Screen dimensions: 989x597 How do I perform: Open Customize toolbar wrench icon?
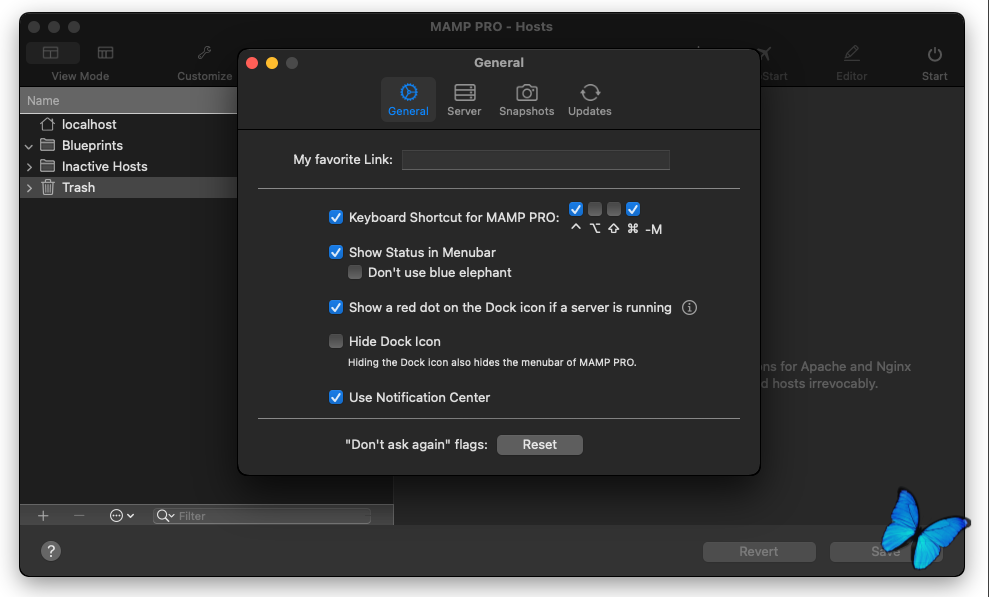coord(204,53)
